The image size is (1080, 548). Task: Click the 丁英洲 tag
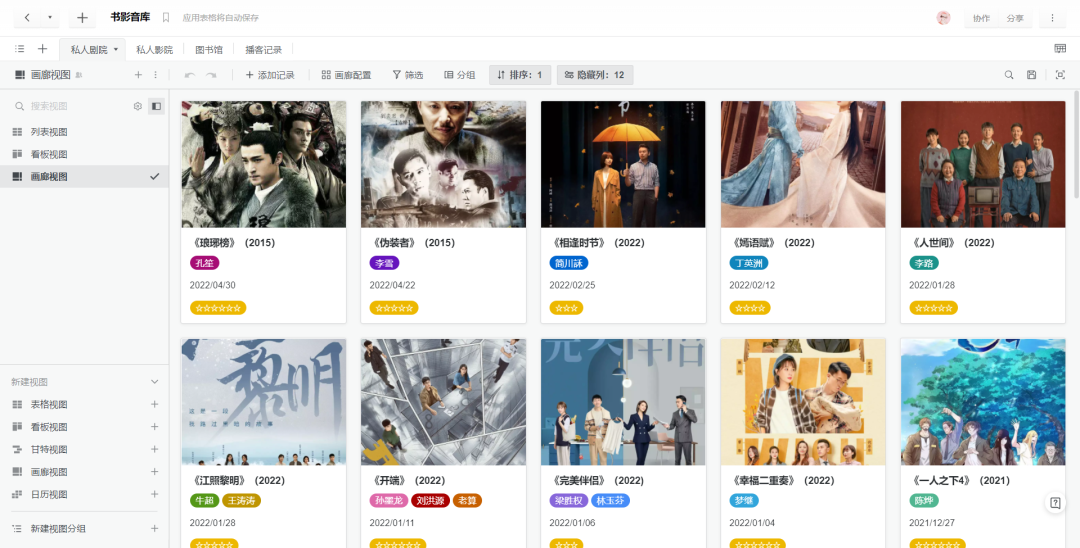(x=749, y=263)
